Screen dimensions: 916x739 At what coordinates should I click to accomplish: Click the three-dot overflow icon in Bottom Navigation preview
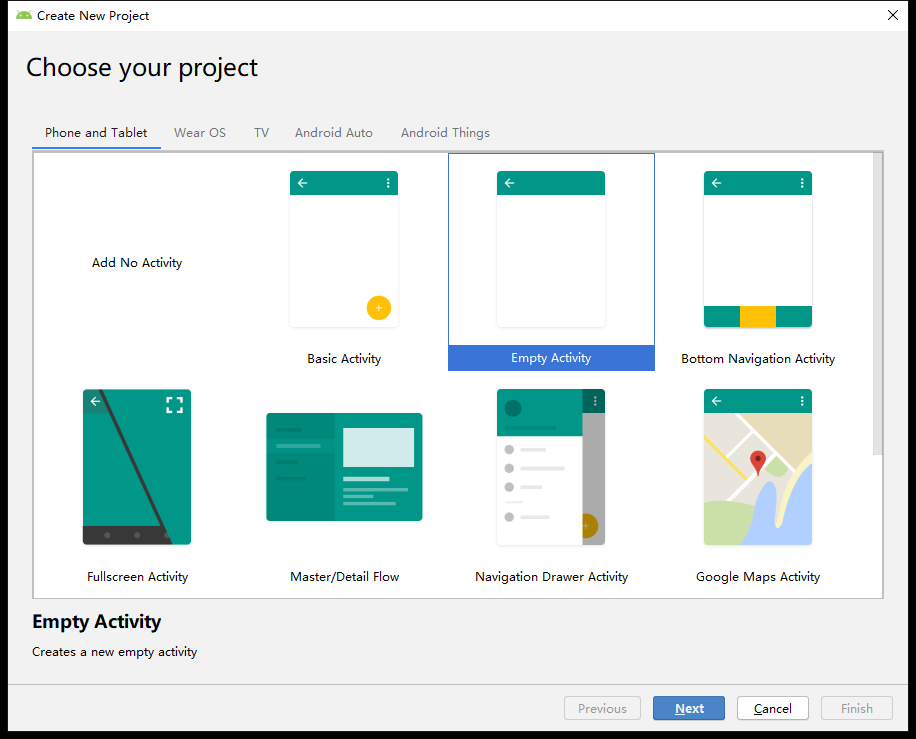coord(802,183)
